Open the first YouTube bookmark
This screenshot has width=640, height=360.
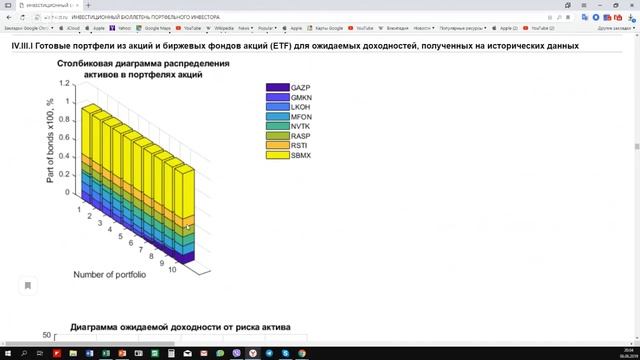189,28
